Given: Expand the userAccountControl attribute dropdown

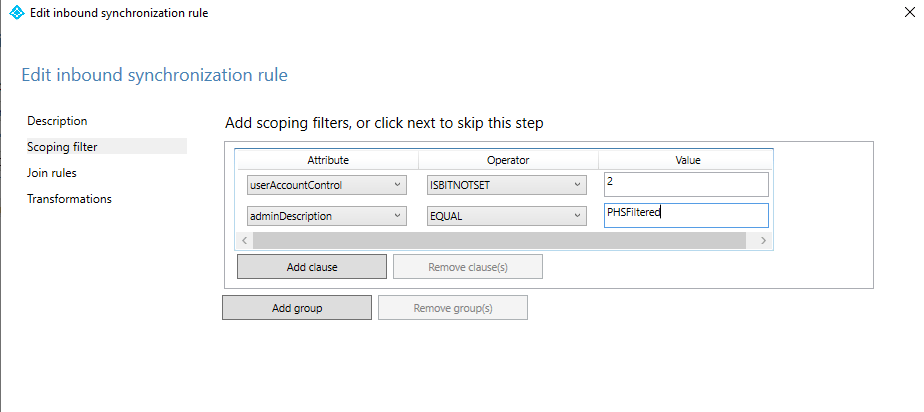Looking at the screenshot, I should (x=398, y=185).
